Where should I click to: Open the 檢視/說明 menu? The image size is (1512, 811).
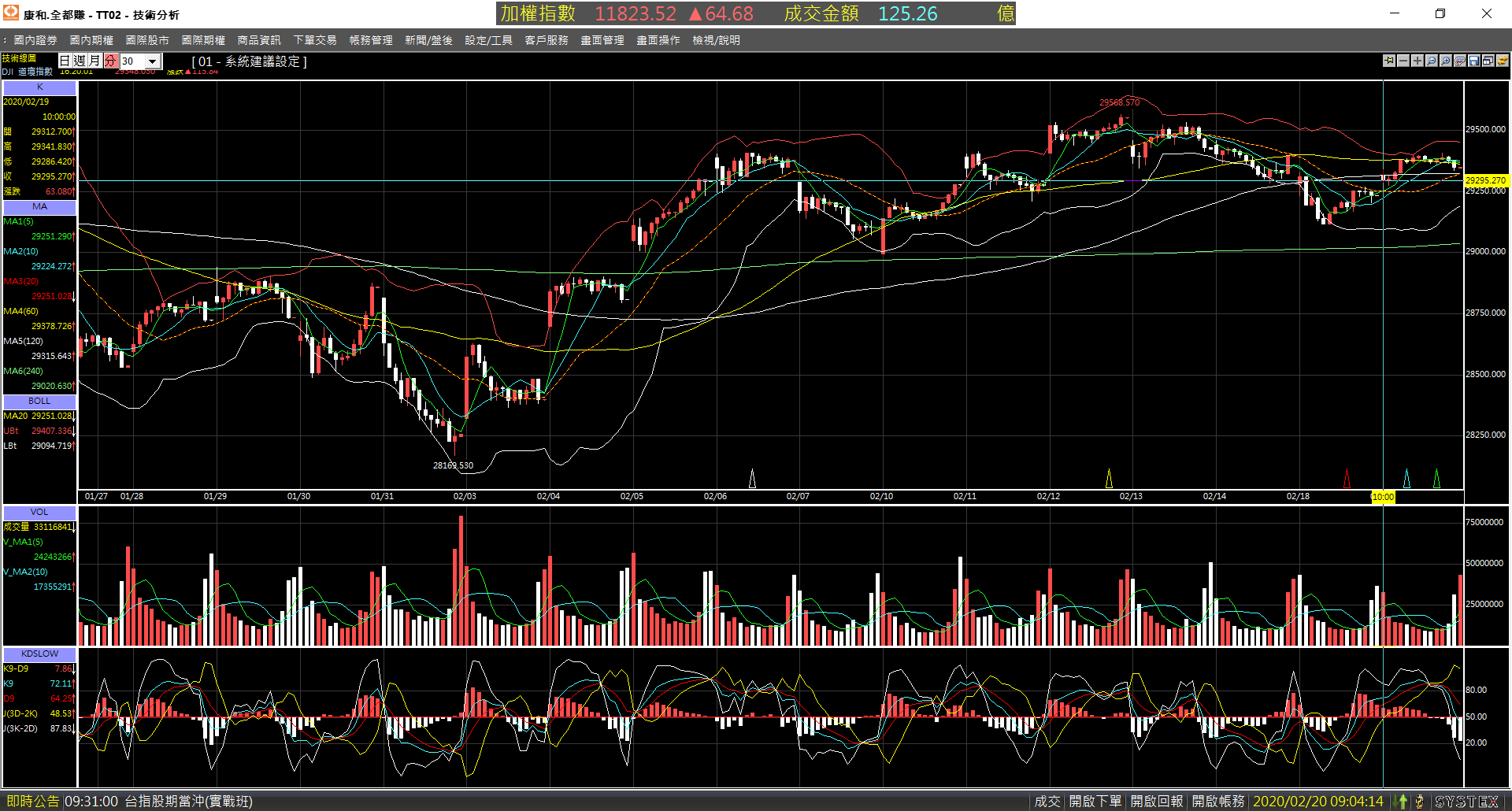coord(716,40)
